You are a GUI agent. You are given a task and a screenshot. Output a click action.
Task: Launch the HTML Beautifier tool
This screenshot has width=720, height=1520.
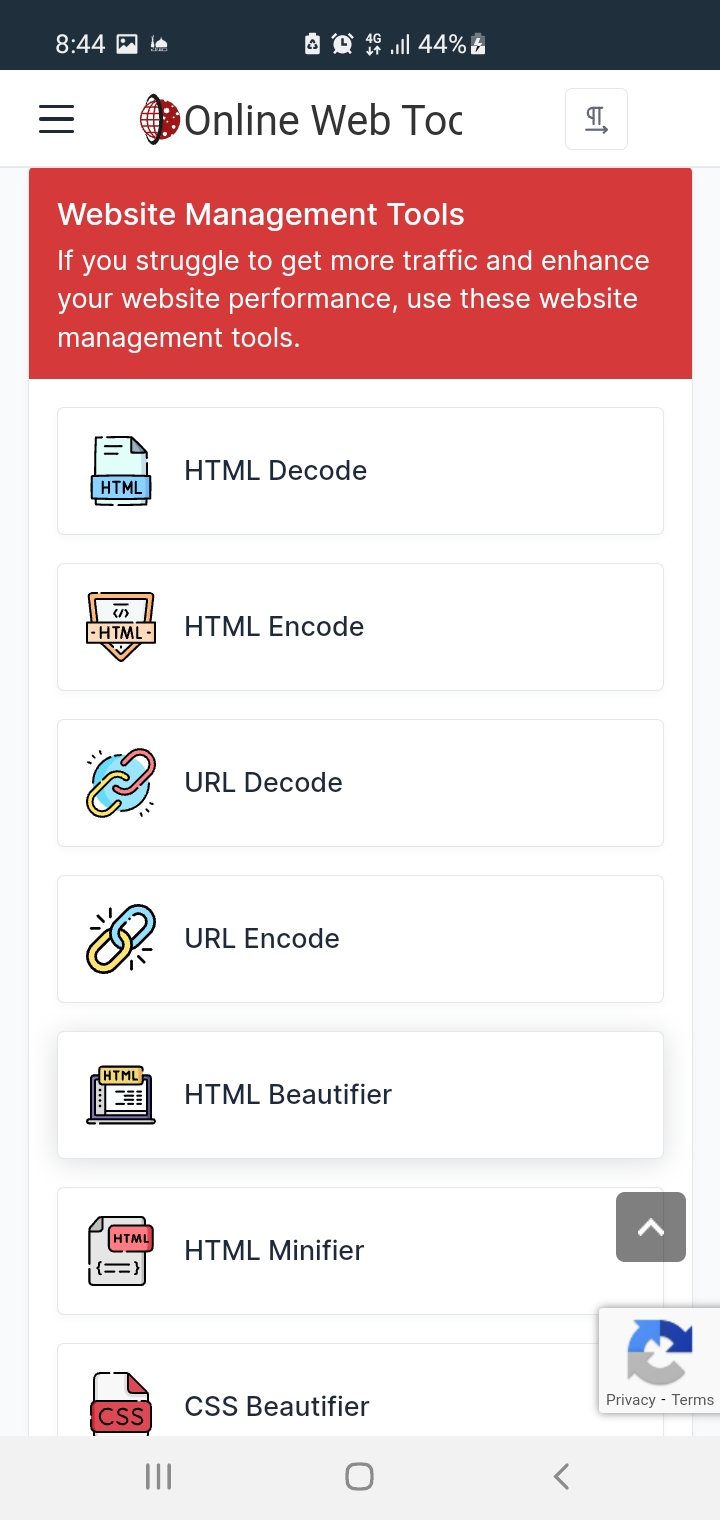click(x=288, y=1095)
